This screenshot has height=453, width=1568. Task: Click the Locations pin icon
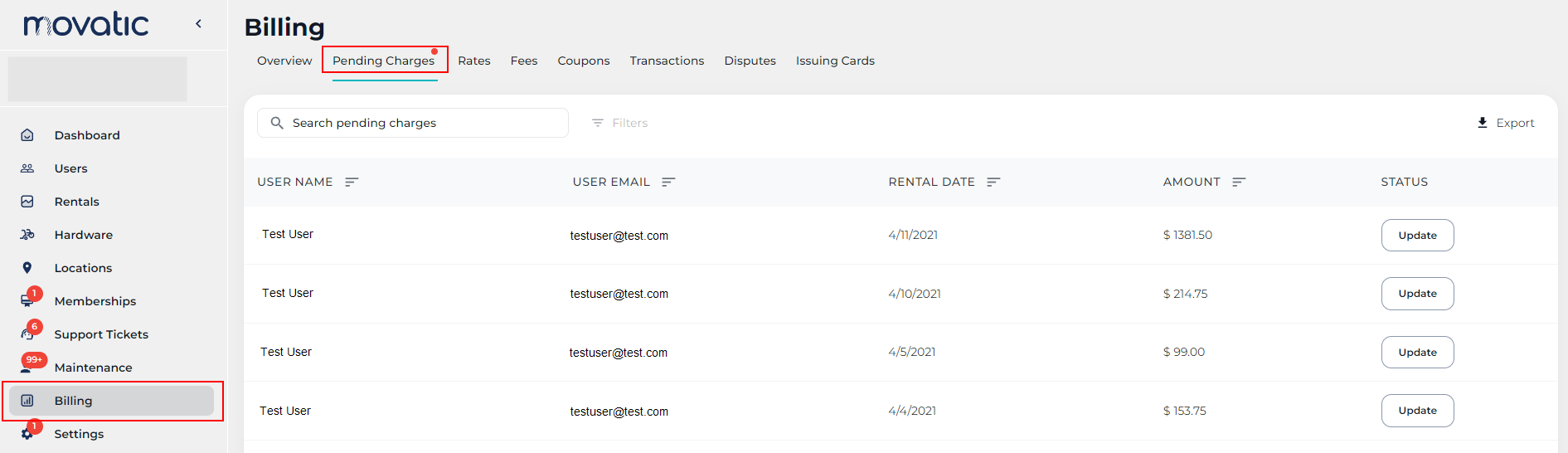[27, 268]
